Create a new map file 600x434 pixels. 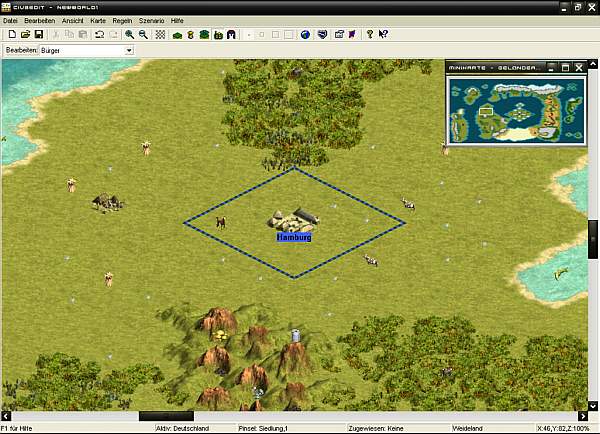pos(11,34)
